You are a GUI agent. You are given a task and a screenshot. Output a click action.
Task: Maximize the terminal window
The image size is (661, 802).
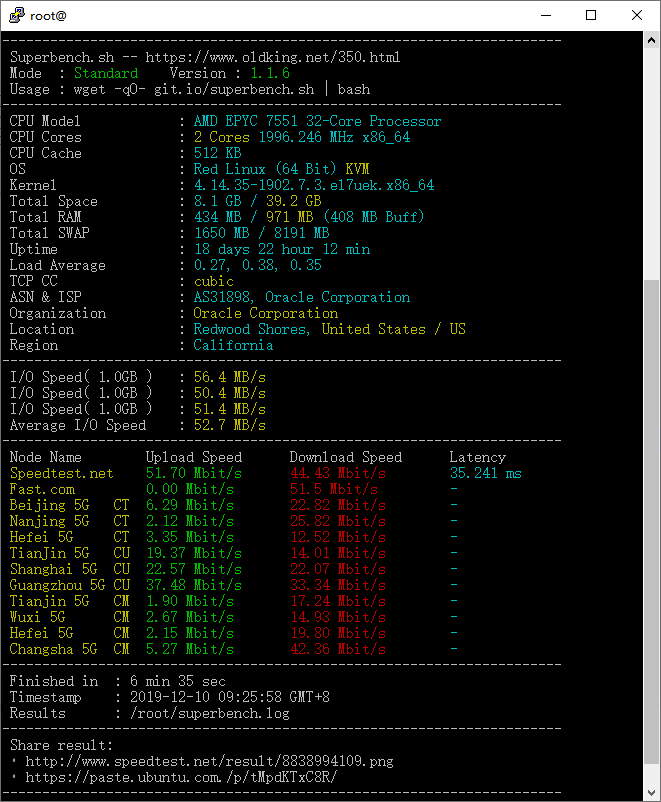click(591, 15)
